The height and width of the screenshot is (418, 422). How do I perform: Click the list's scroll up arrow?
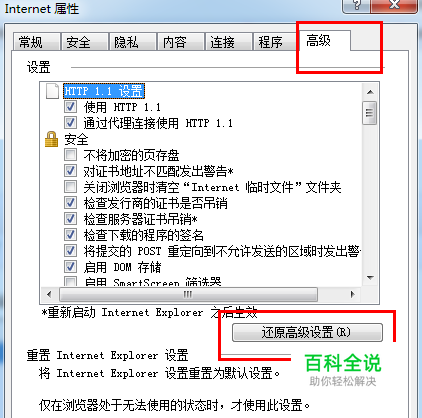(370, 92)
